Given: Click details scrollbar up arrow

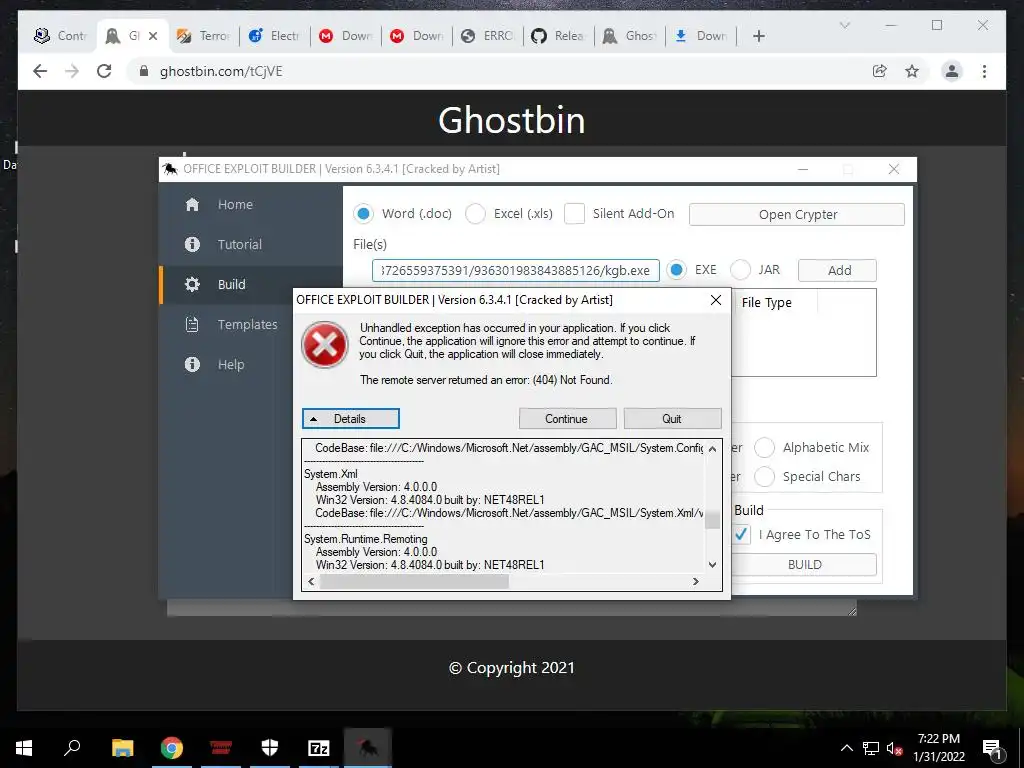Looking at the screenshot, I should [x=712, y=449].
